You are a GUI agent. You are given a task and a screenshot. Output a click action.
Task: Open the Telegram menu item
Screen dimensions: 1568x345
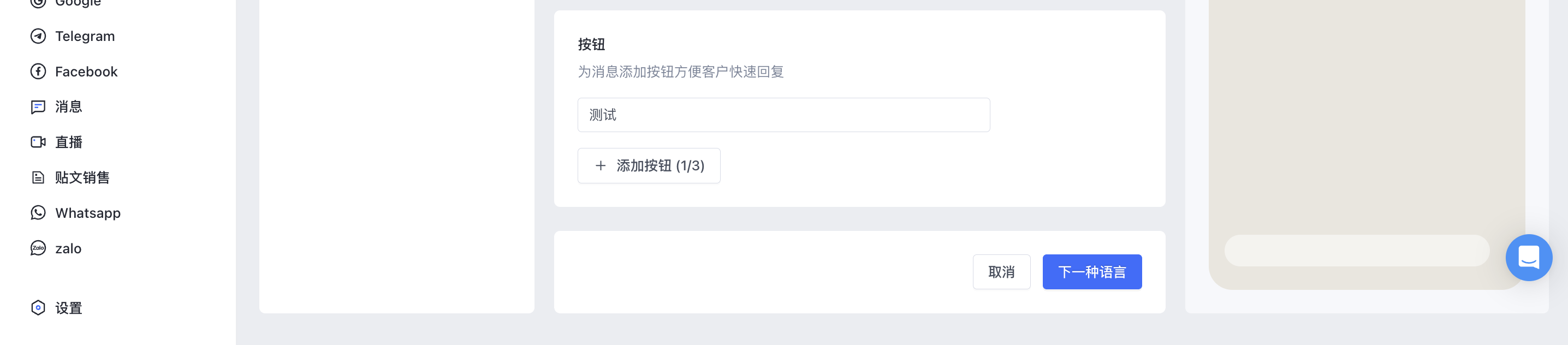click(85, 36)
